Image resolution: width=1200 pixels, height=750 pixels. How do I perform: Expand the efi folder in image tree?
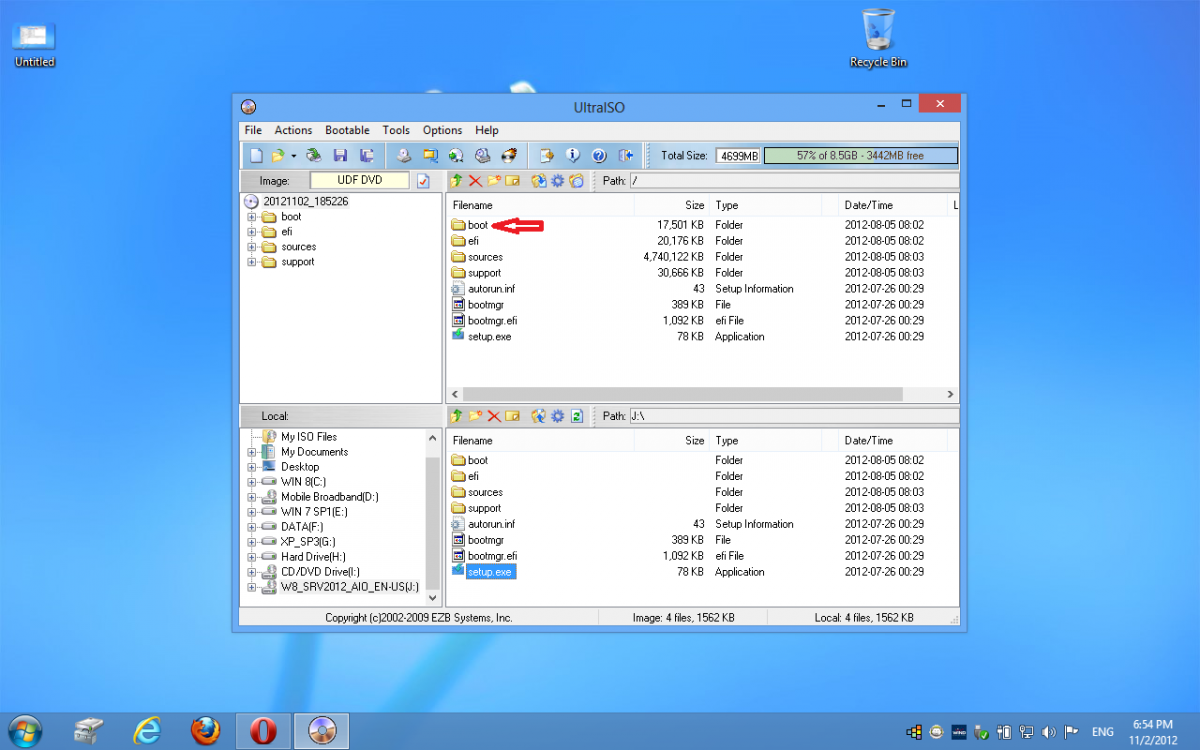pos(252,232)
